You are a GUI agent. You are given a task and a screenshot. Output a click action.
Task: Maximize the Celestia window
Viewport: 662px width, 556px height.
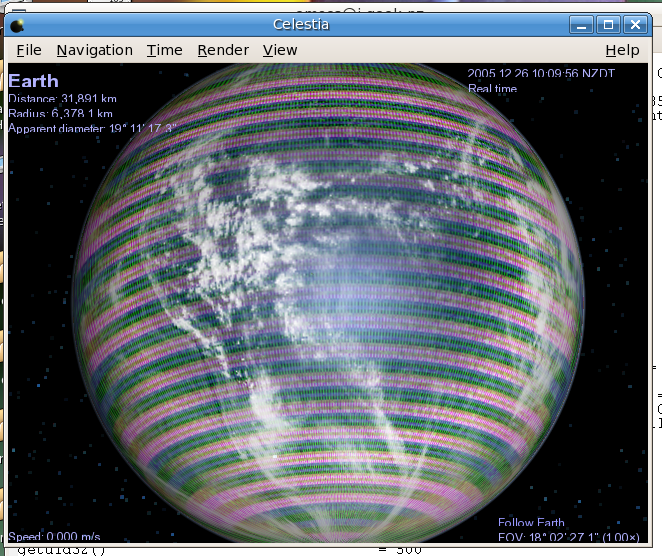tap(608, 24)
